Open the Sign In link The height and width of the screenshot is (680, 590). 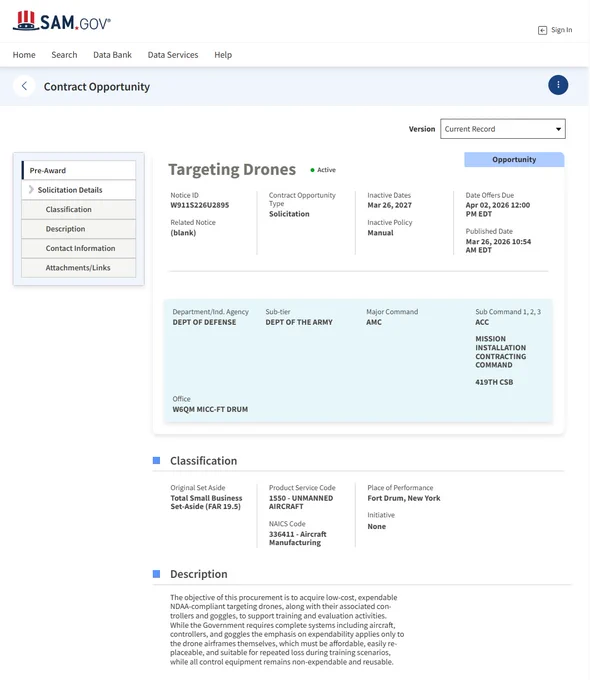click(x=561, y=30)
